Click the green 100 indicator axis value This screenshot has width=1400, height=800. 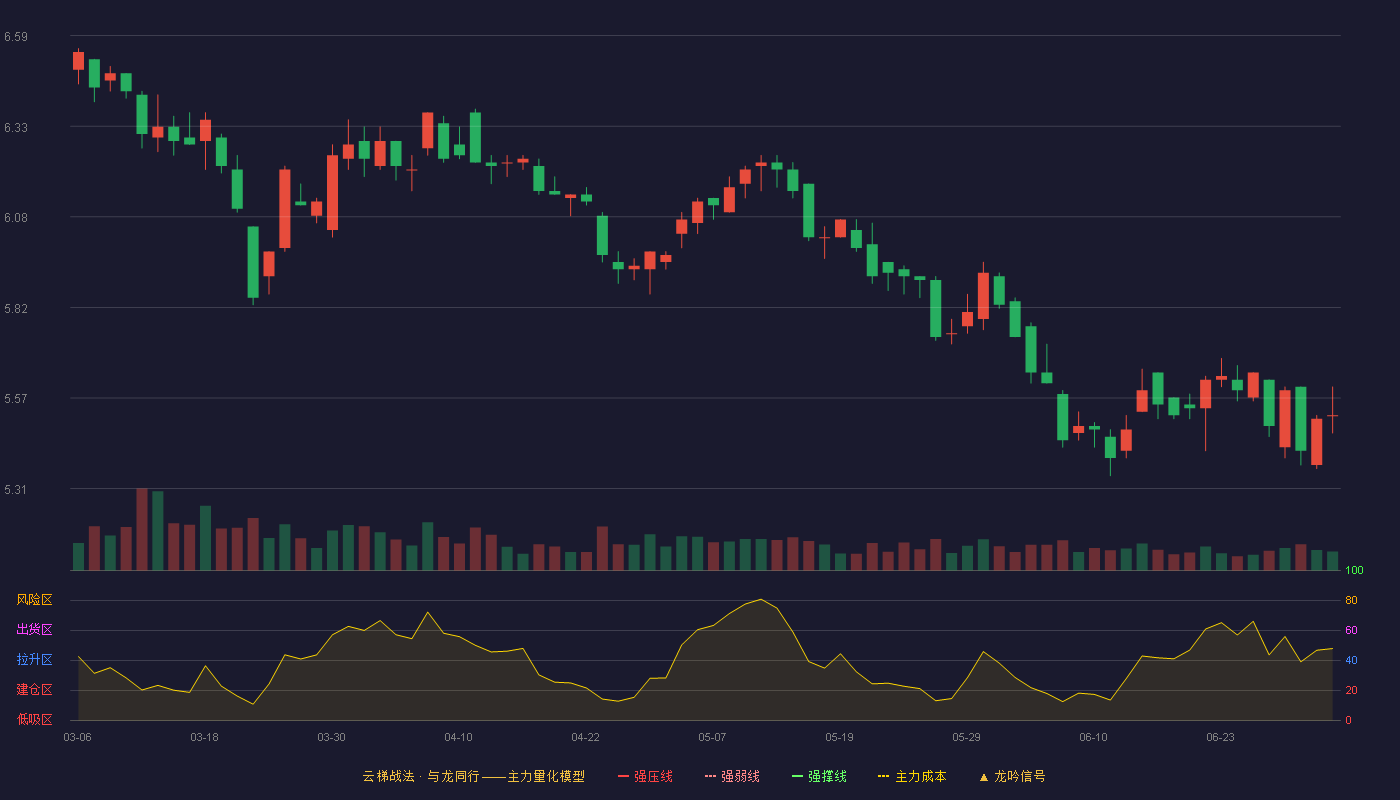pos(1354,570)
